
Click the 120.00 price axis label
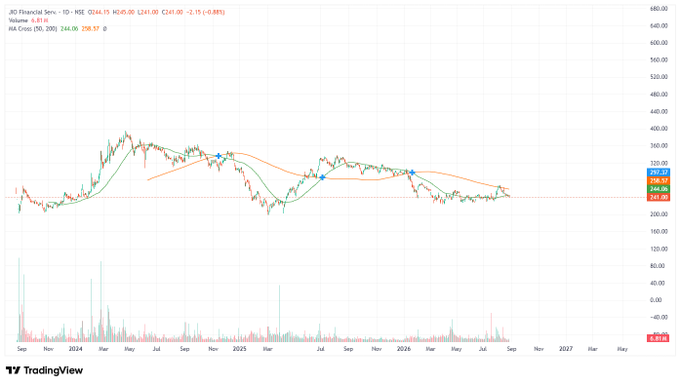coord(659,249)
